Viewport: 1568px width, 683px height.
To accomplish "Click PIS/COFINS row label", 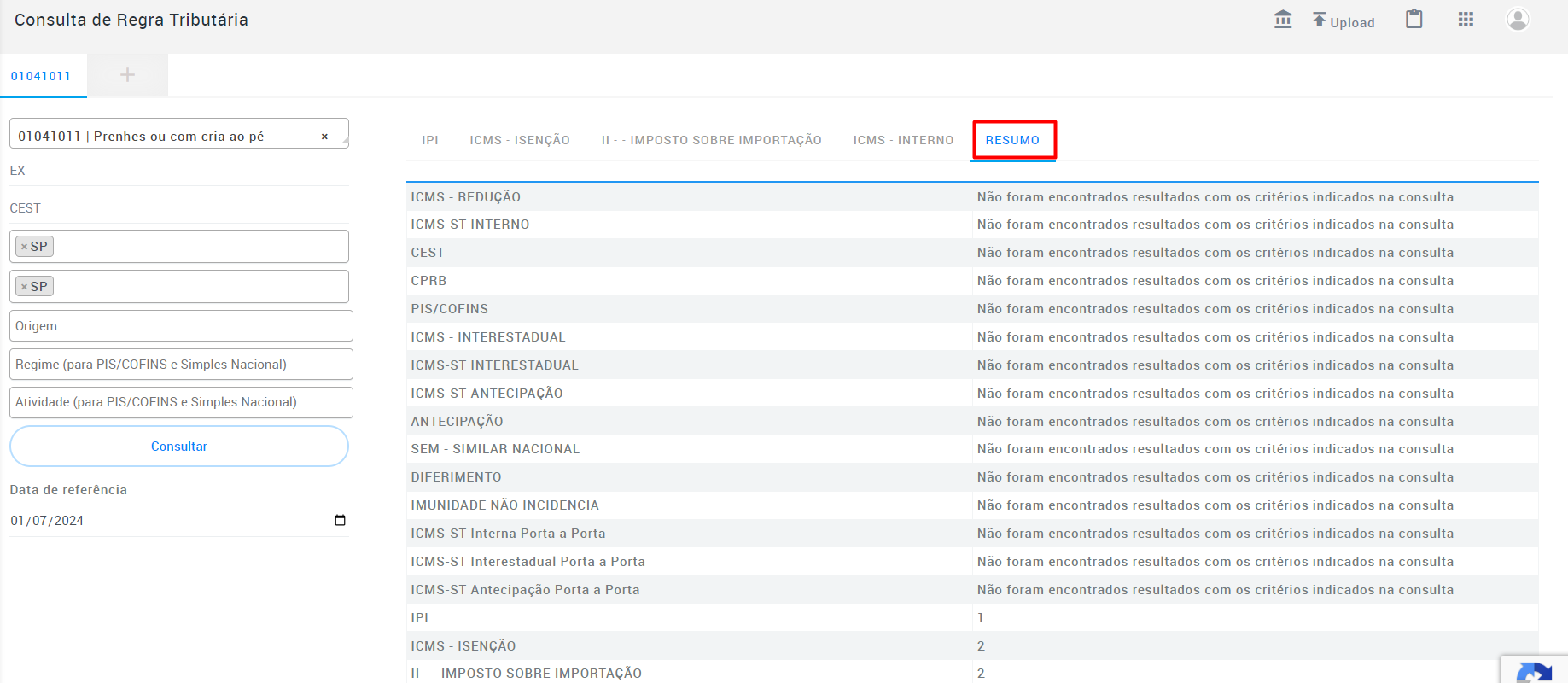I will [x=450, y=309].
